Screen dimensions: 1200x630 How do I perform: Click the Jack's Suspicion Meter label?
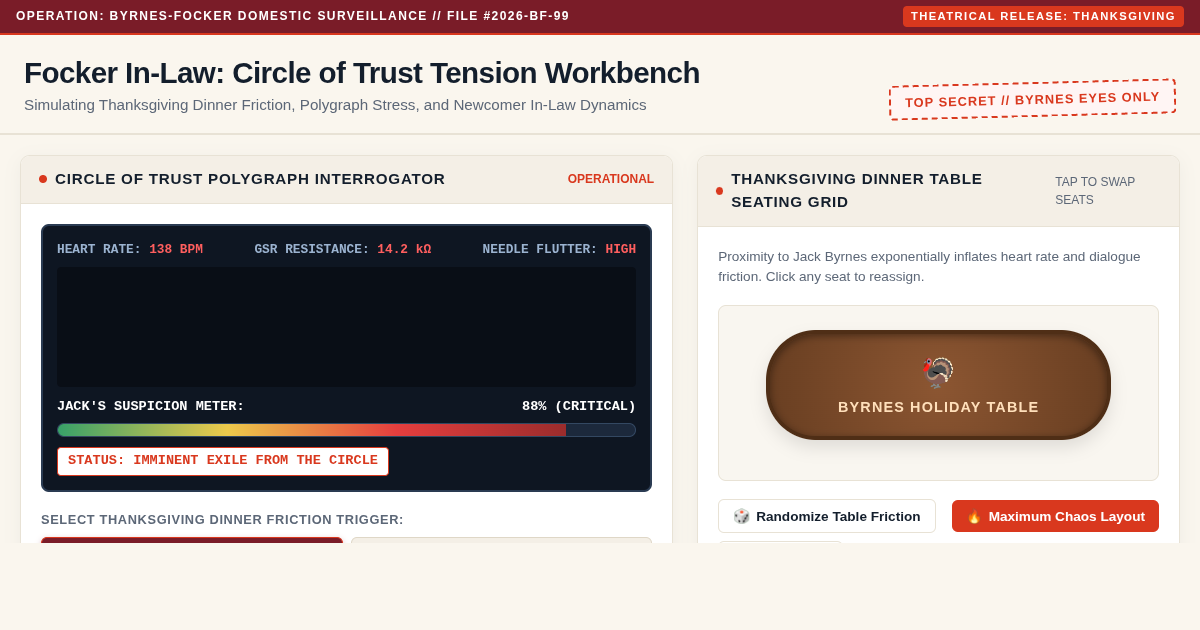point(151,406)
